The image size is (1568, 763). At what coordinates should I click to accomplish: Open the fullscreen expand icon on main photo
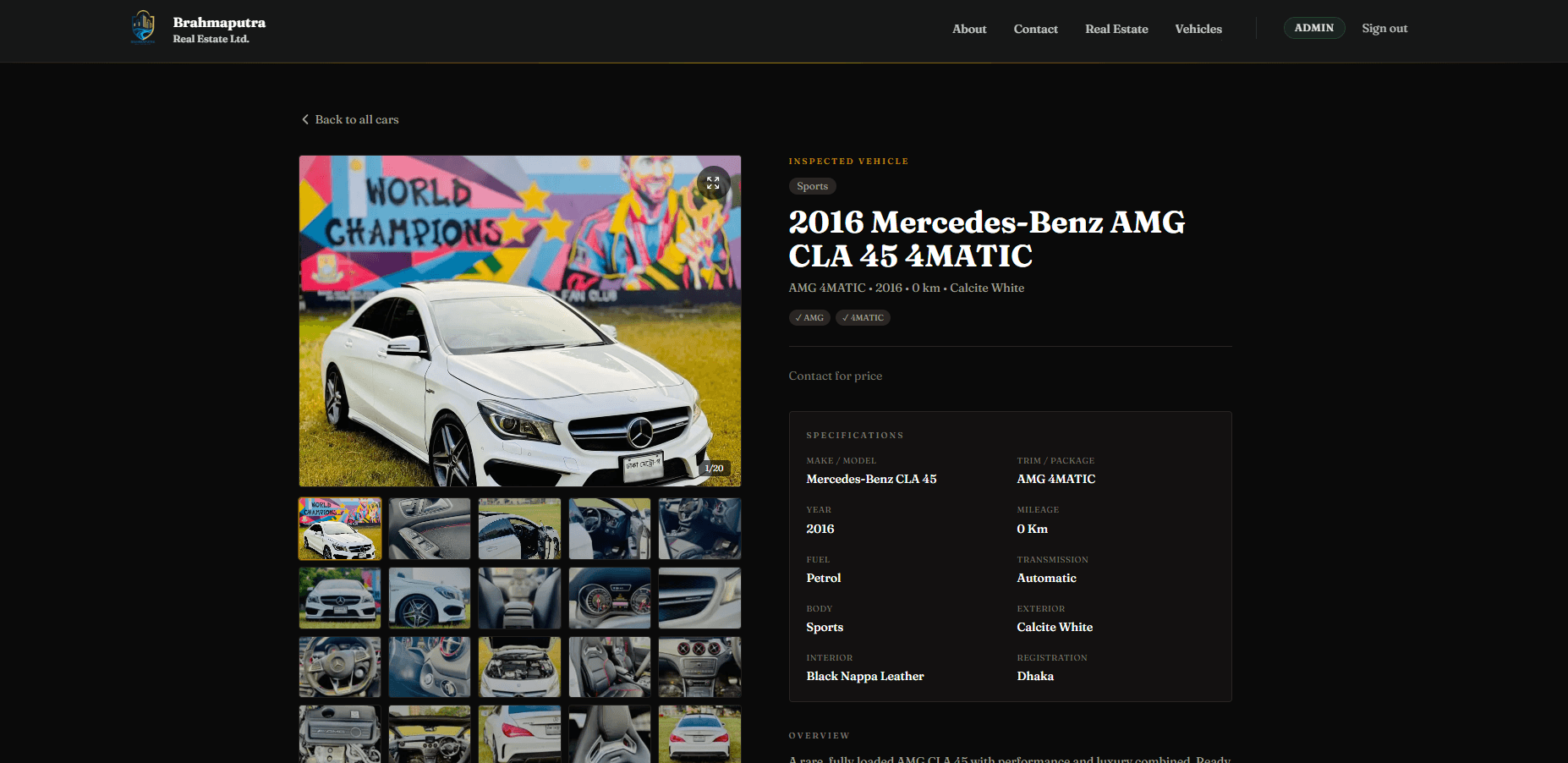(713, 182)
